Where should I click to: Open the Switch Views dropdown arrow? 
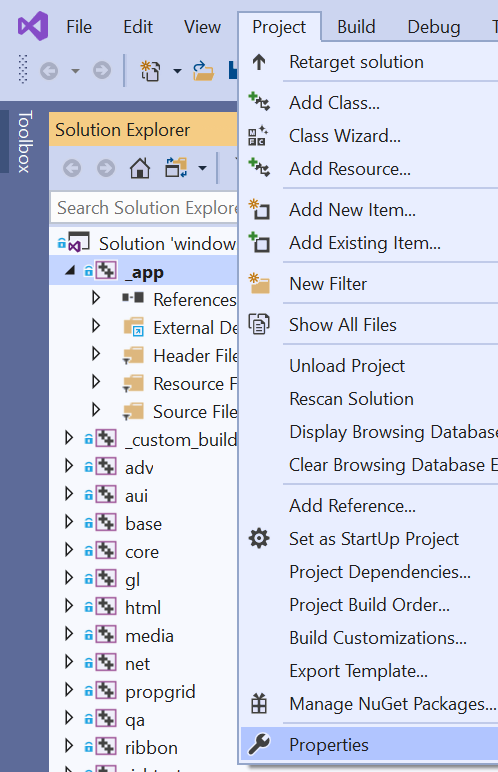pos(202,168)
